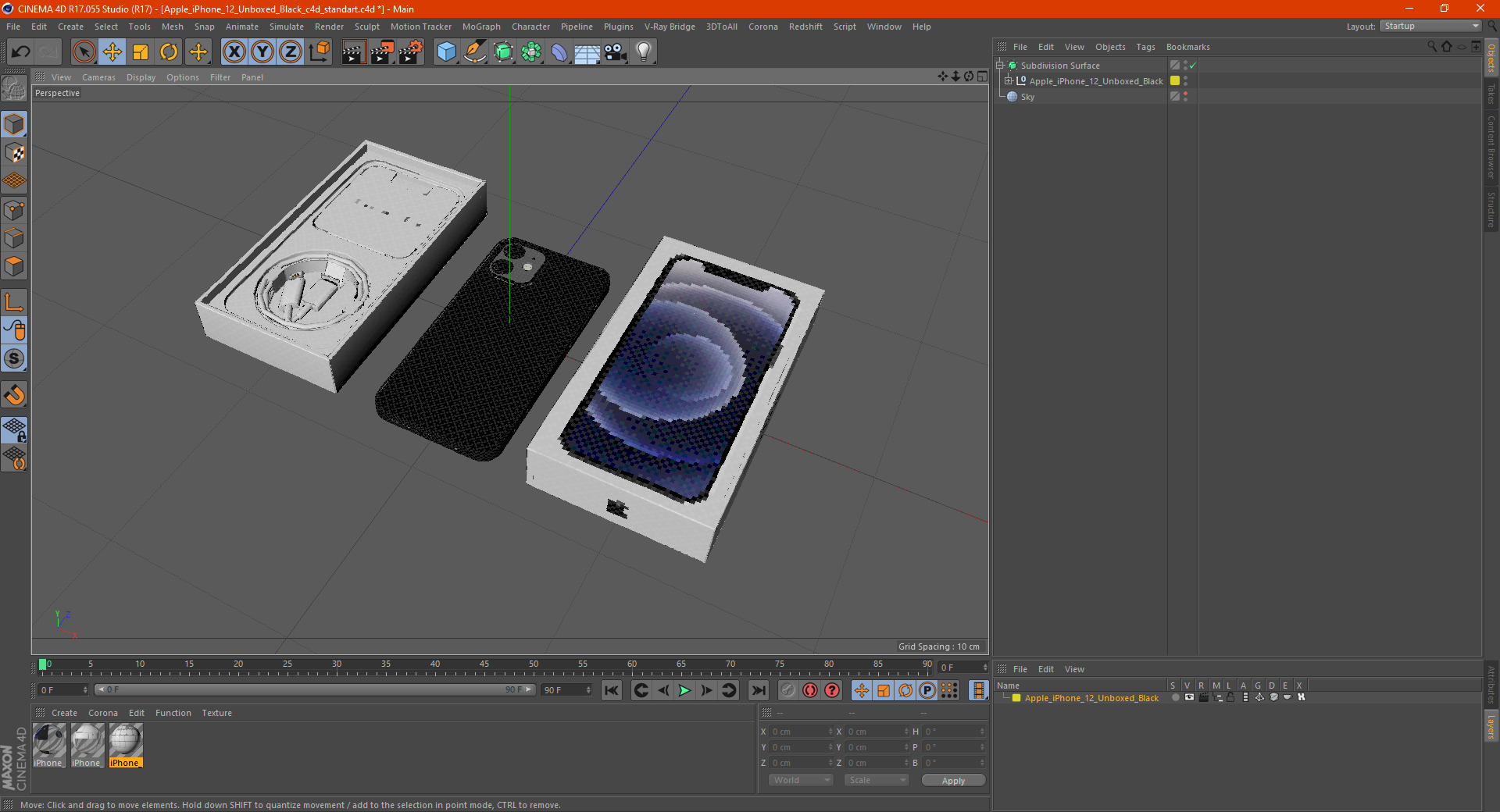Toggle Z axis lock
The width and height of the screenshot is (1500, 812).
click(291, 52)
